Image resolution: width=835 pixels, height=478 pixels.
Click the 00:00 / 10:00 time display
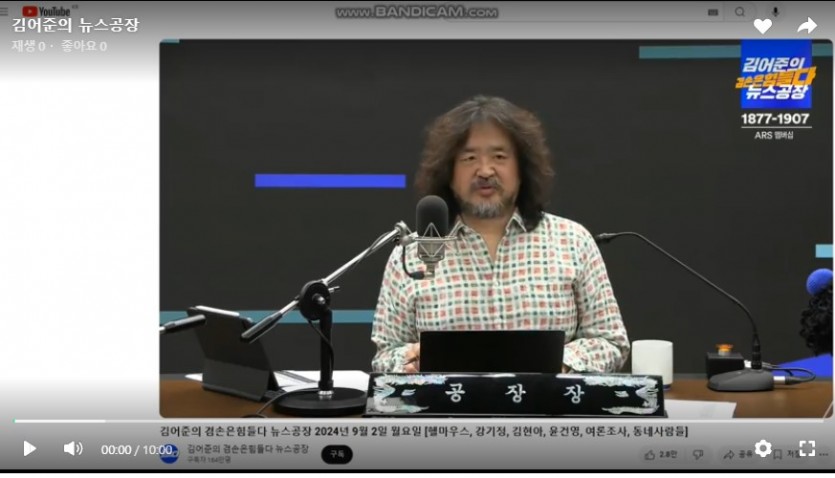137,450
